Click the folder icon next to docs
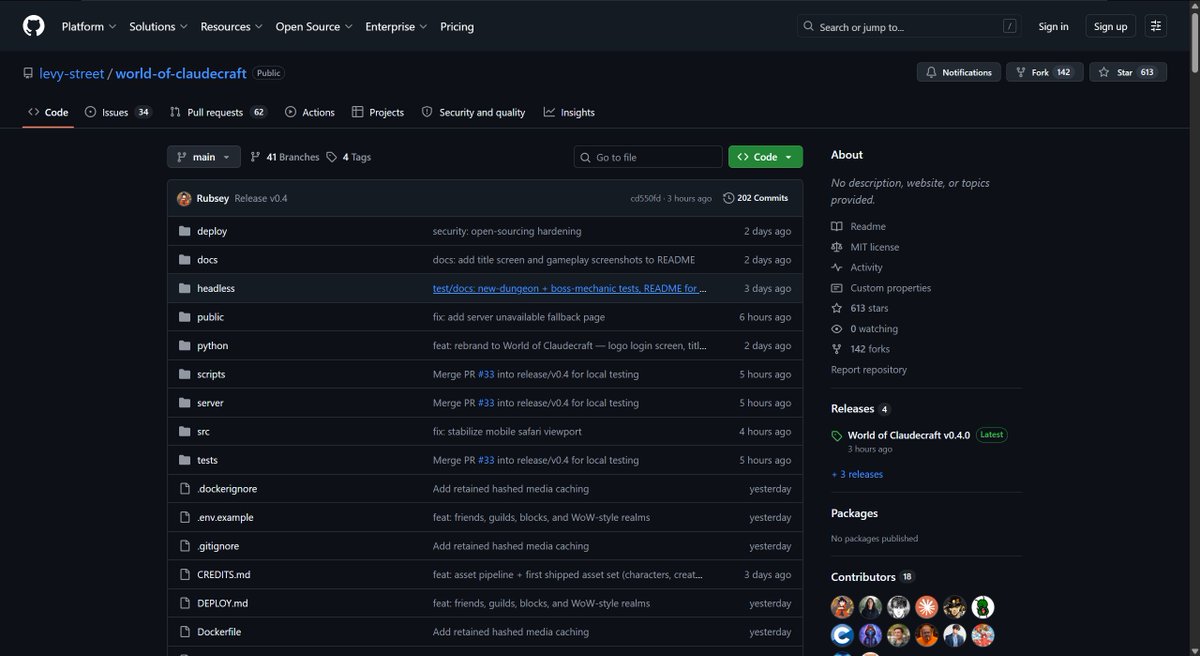The image size is (1200, 656). pos(184,260)
